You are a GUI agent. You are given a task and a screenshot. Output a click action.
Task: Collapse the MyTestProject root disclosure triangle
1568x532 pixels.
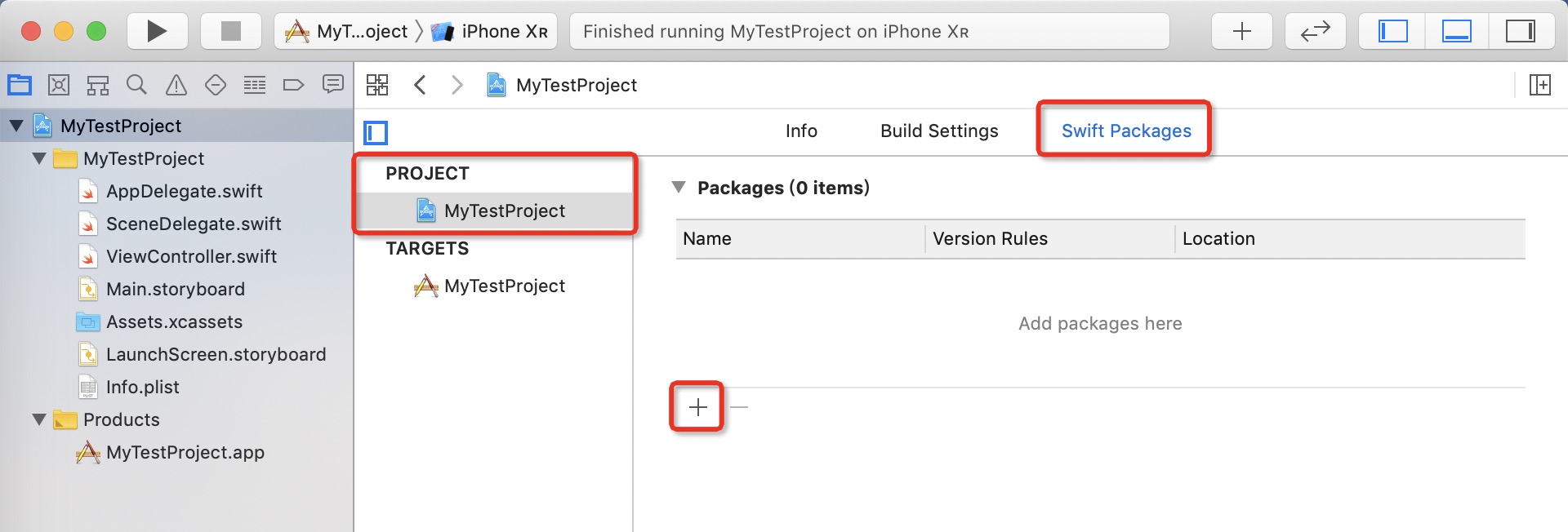[x=16, y=126]
